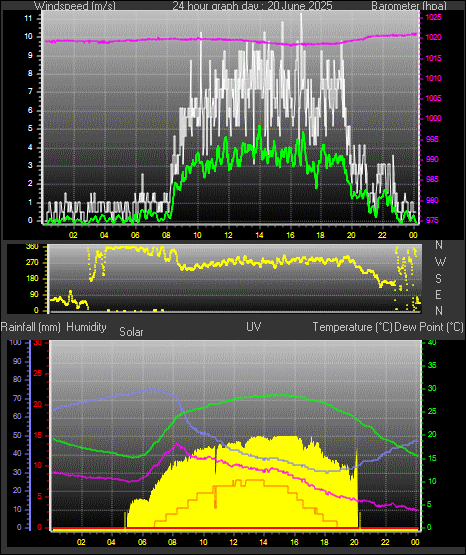The image size is (466, 555).
Task: Select the 24 hour graph day title
Action: click(x=252, y=6)
